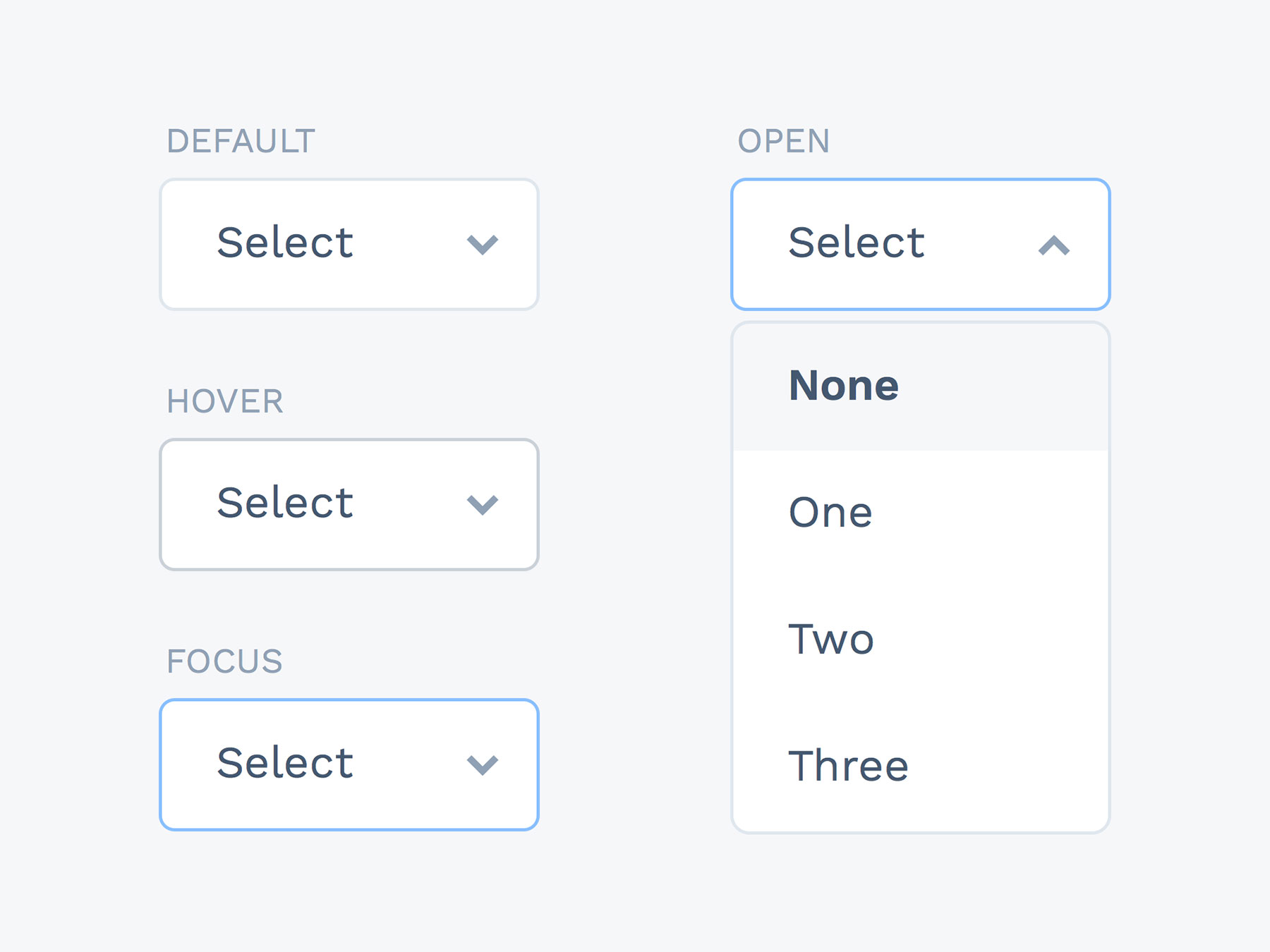Click the OPEN section label
The width and height of the screenshot is (1270, 952).
click(784, 140)
